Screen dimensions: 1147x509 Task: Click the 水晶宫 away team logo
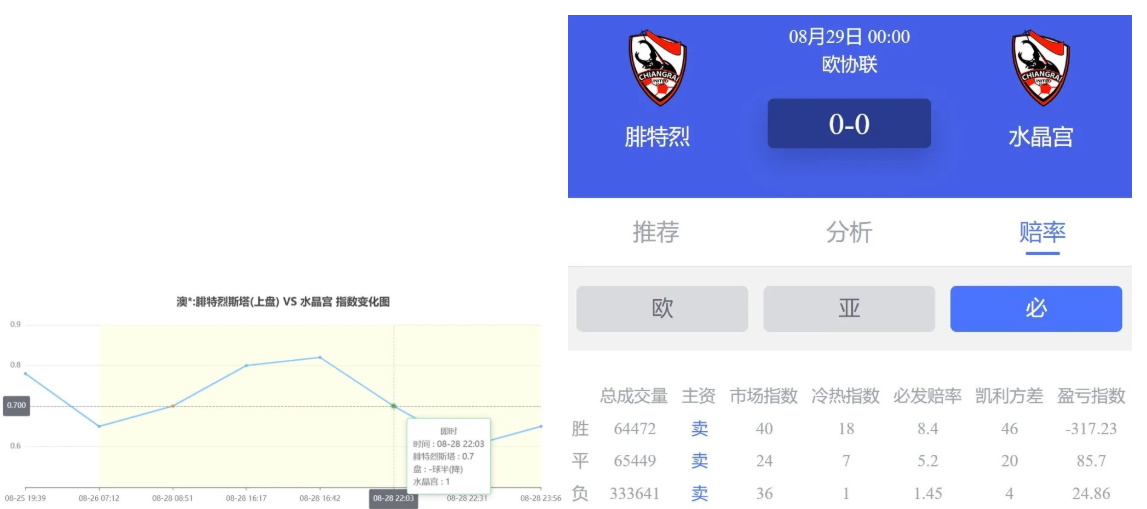pyautogui.click(x=1040, y=68)
